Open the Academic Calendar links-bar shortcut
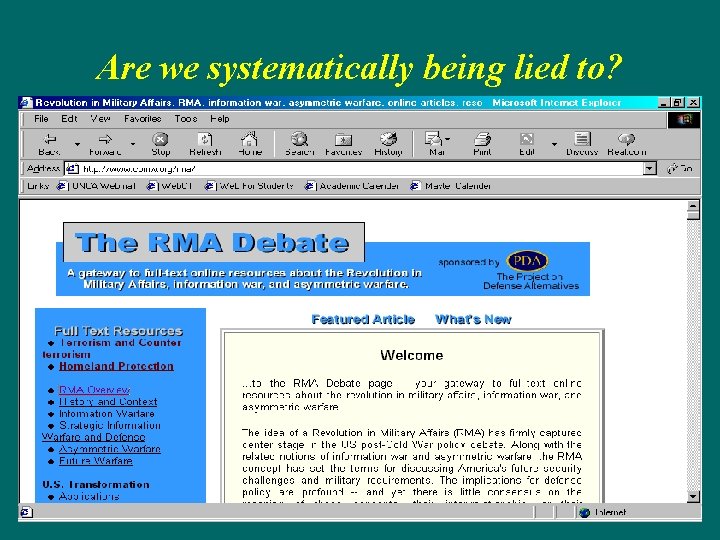 click(352, 186)
